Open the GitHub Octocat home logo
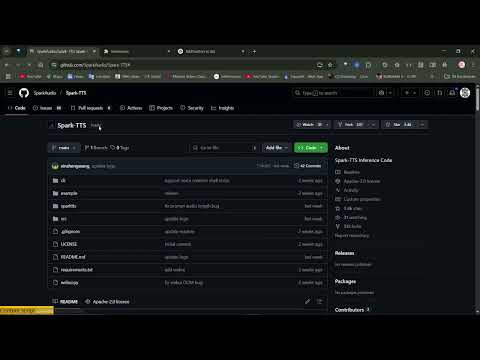This screenshot has width=480, height=360. pyautogui.click(x=24, y=93)
